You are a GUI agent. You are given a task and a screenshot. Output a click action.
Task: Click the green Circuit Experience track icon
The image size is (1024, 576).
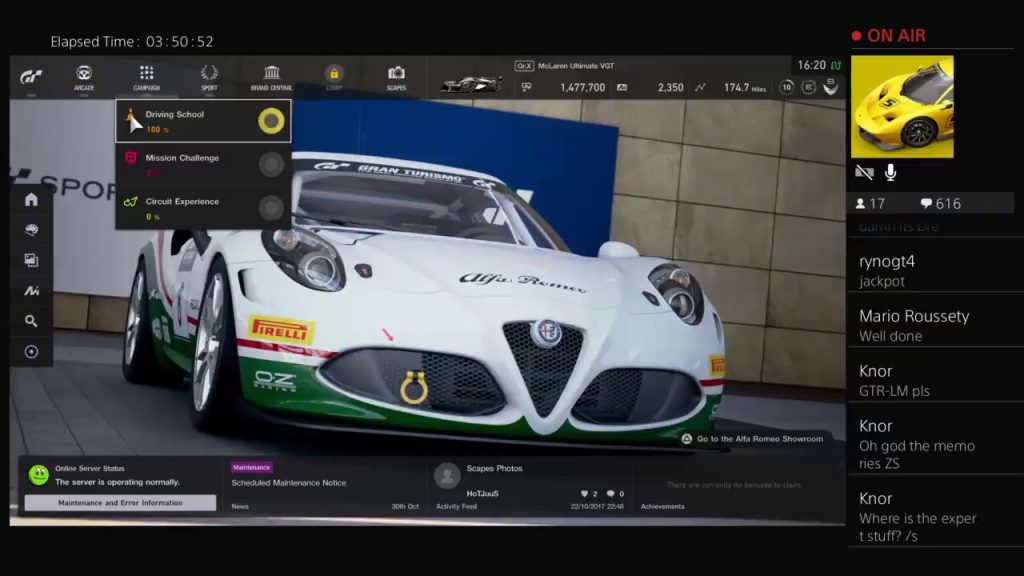(131, 202)
